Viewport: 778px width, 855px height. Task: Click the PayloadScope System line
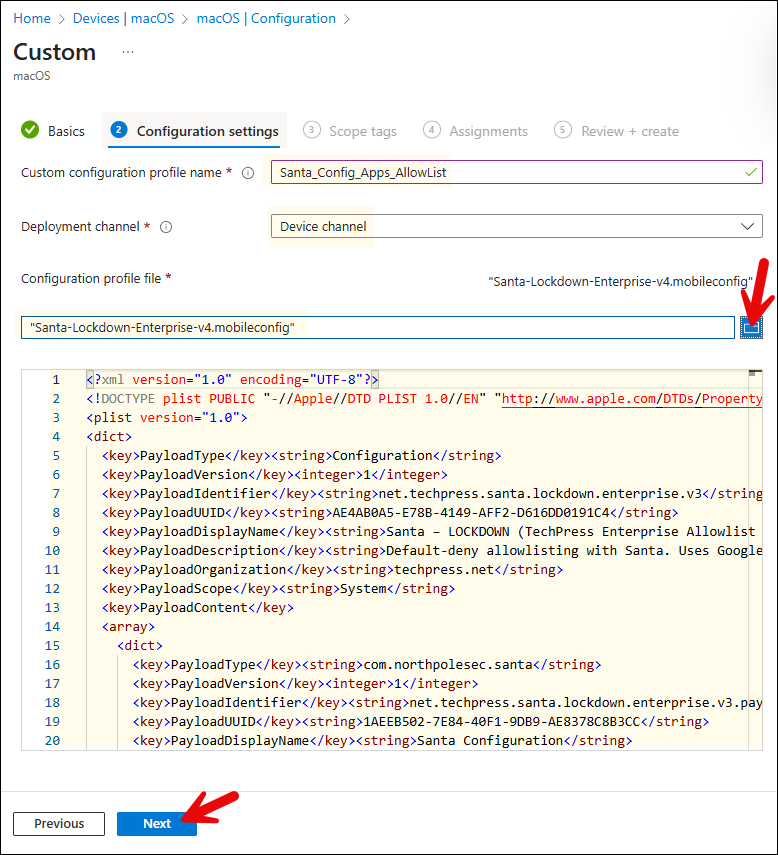279,589
